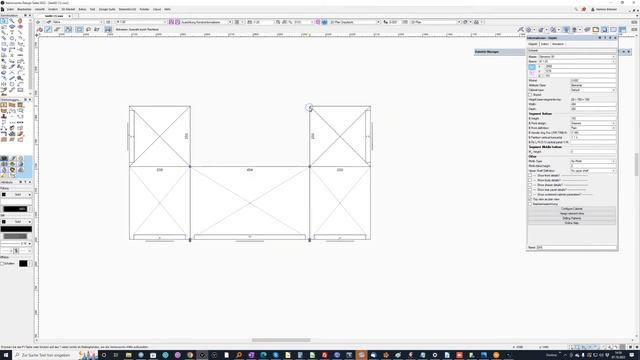Click the first tool icon in the Werkzeuggruppen palette
Viewport: 640px width, 360px height.
(4, 105)
